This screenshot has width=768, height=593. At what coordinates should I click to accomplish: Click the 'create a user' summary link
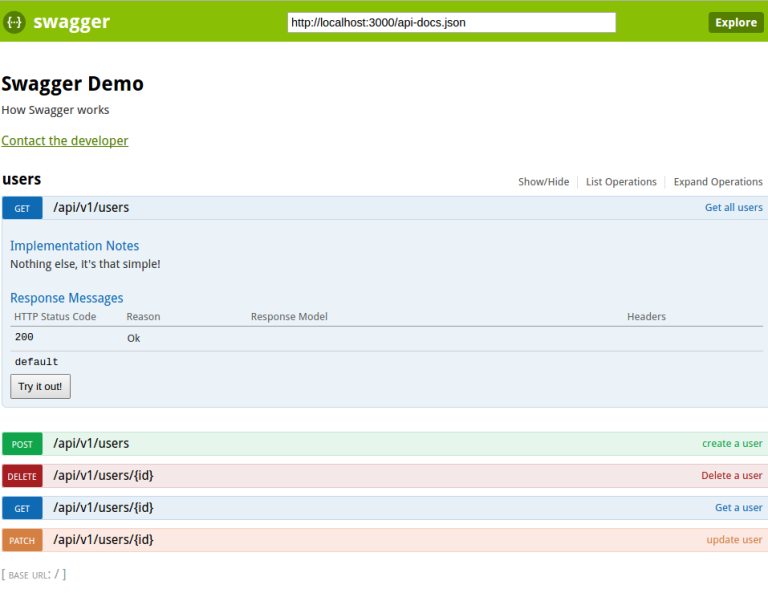tap(732, 444)
